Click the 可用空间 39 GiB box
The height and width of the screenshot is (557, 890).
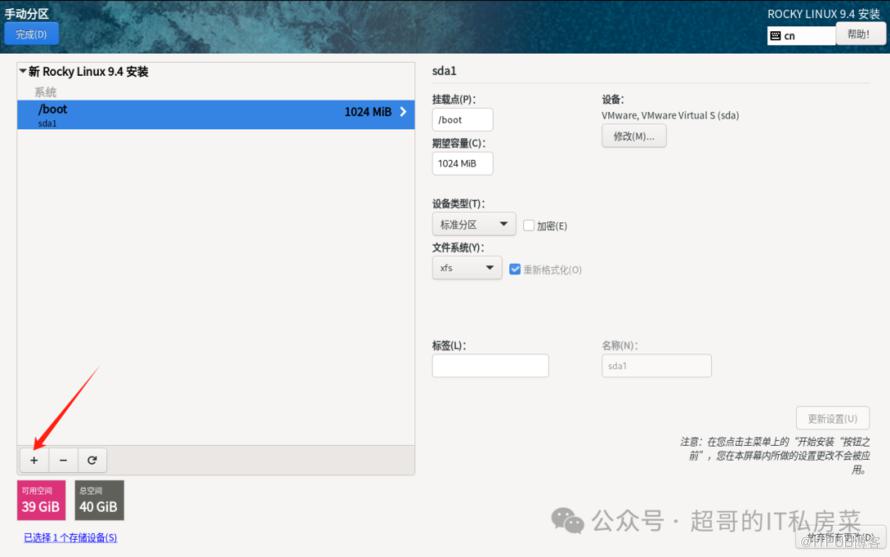41,500
